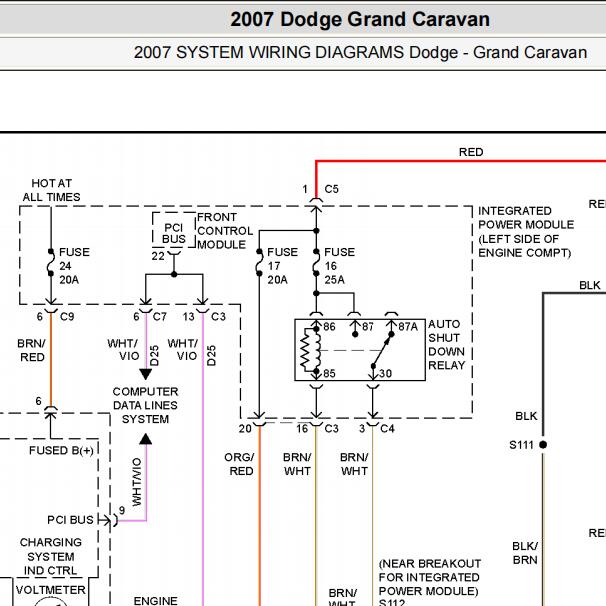This screenshot has height=606, width=606.
Task: Click the 'C7' connector label
Action: (159, 317)
